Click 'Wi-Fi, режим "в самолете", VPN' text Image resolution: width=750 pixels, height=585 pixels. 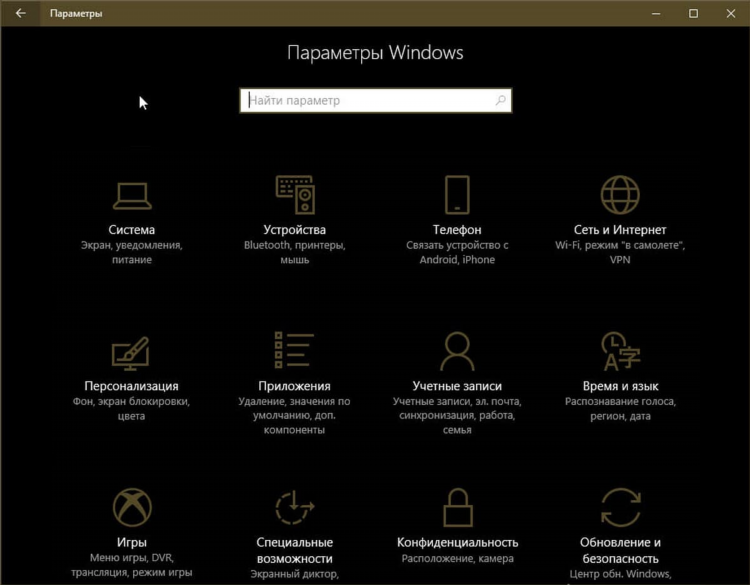coord(620,253)
